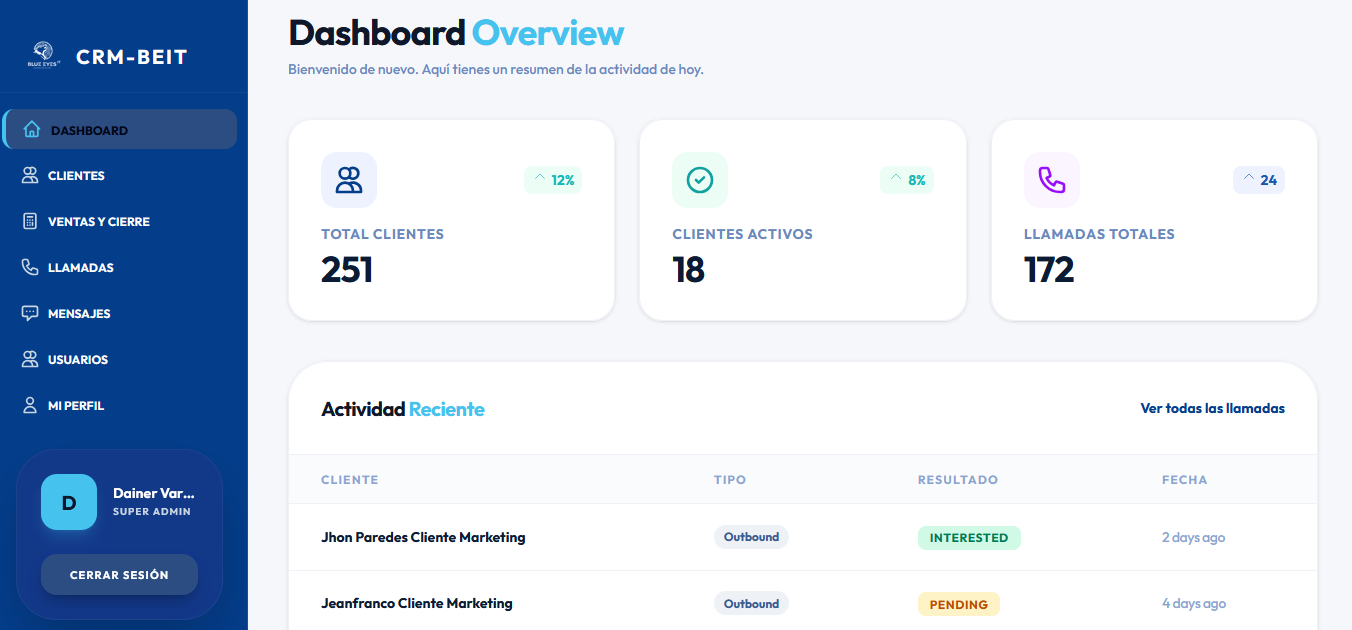The image size is (1352, 630).
Task: Click the 12% growth badge on Total Clientes
Action: coord(553,180)
